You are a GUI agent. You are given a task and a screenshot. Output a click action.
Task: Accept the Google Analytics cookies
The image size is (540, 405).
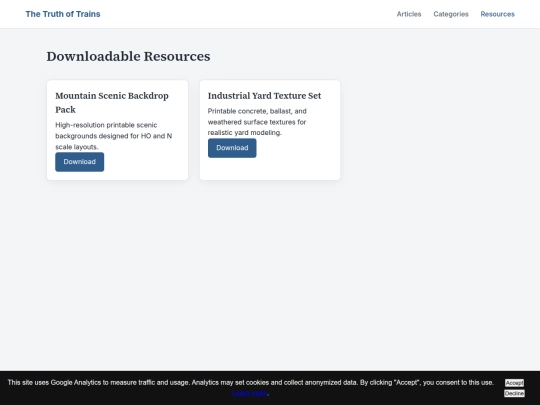(514, 383)
